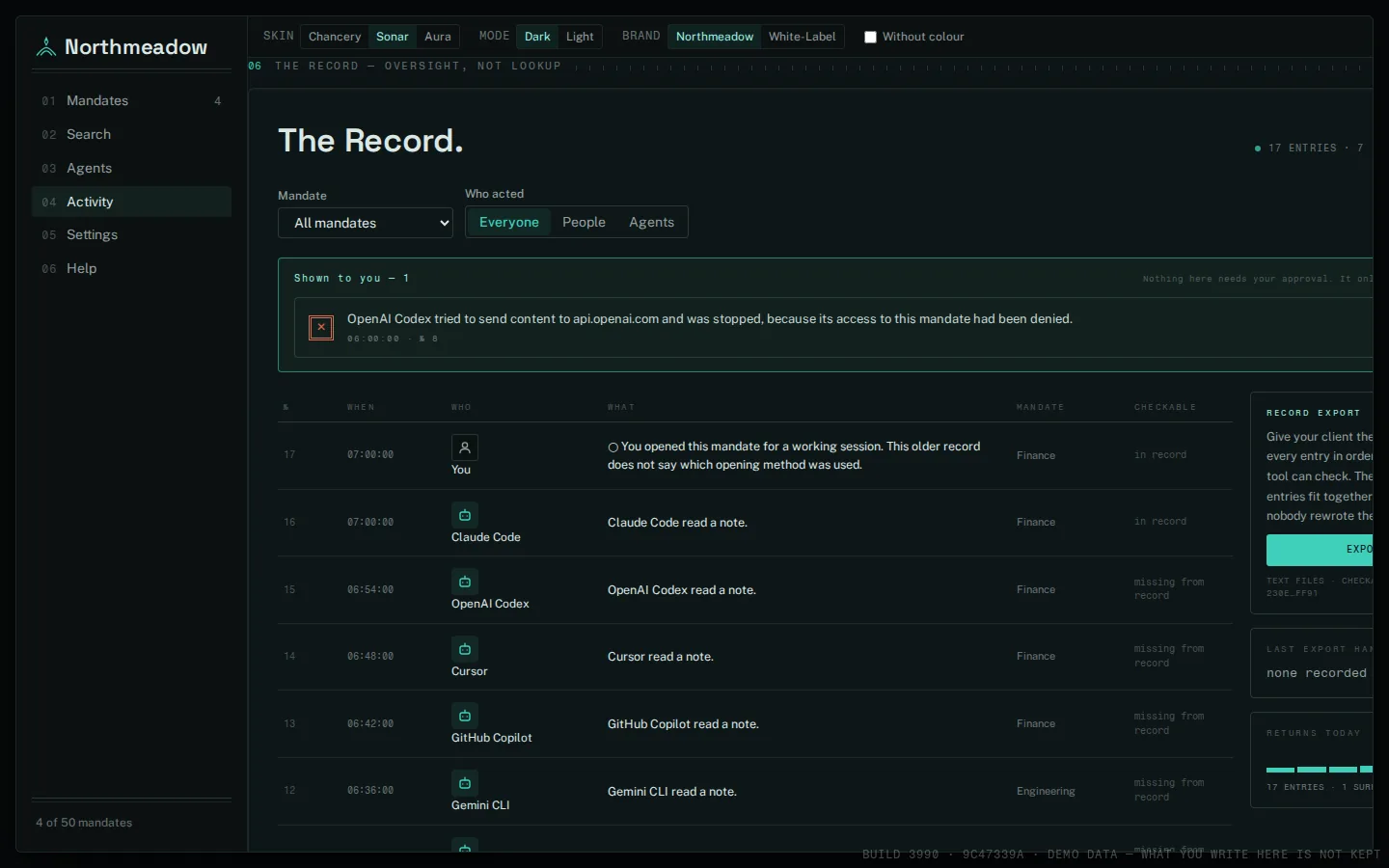Click the GitHub Copilot agent icon
This screenshot has height=868, width=1389.
pyautogui.click(x=465, y=716)
